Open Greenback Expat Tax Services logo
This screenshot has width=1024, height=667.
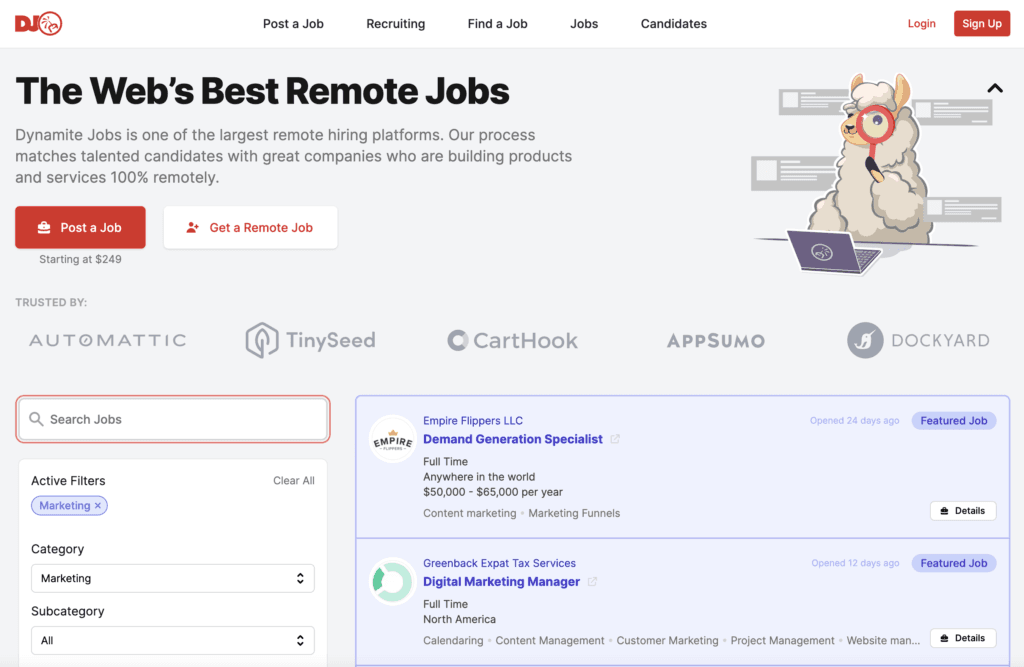(392, 581)
